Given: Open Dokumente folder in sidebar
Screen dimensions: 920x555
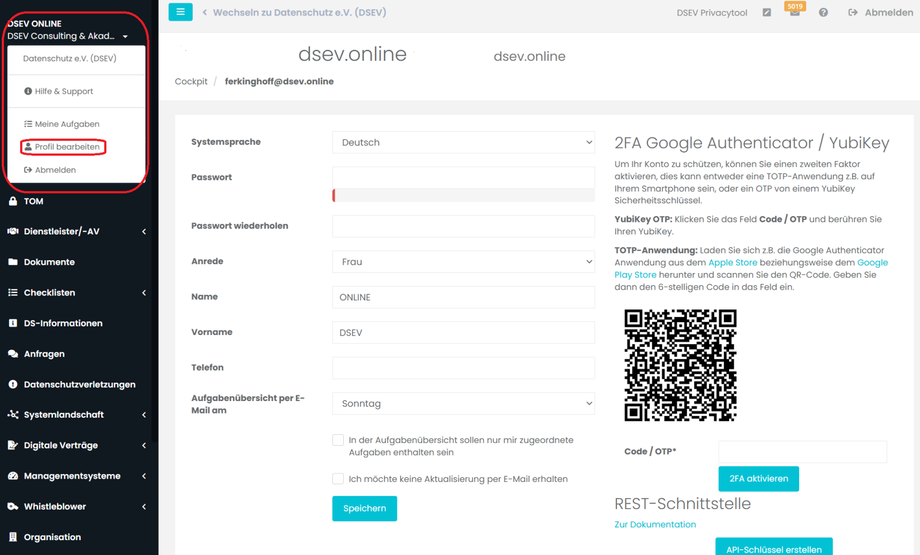Looking at the screenshot, I should [x=49, y=262].
